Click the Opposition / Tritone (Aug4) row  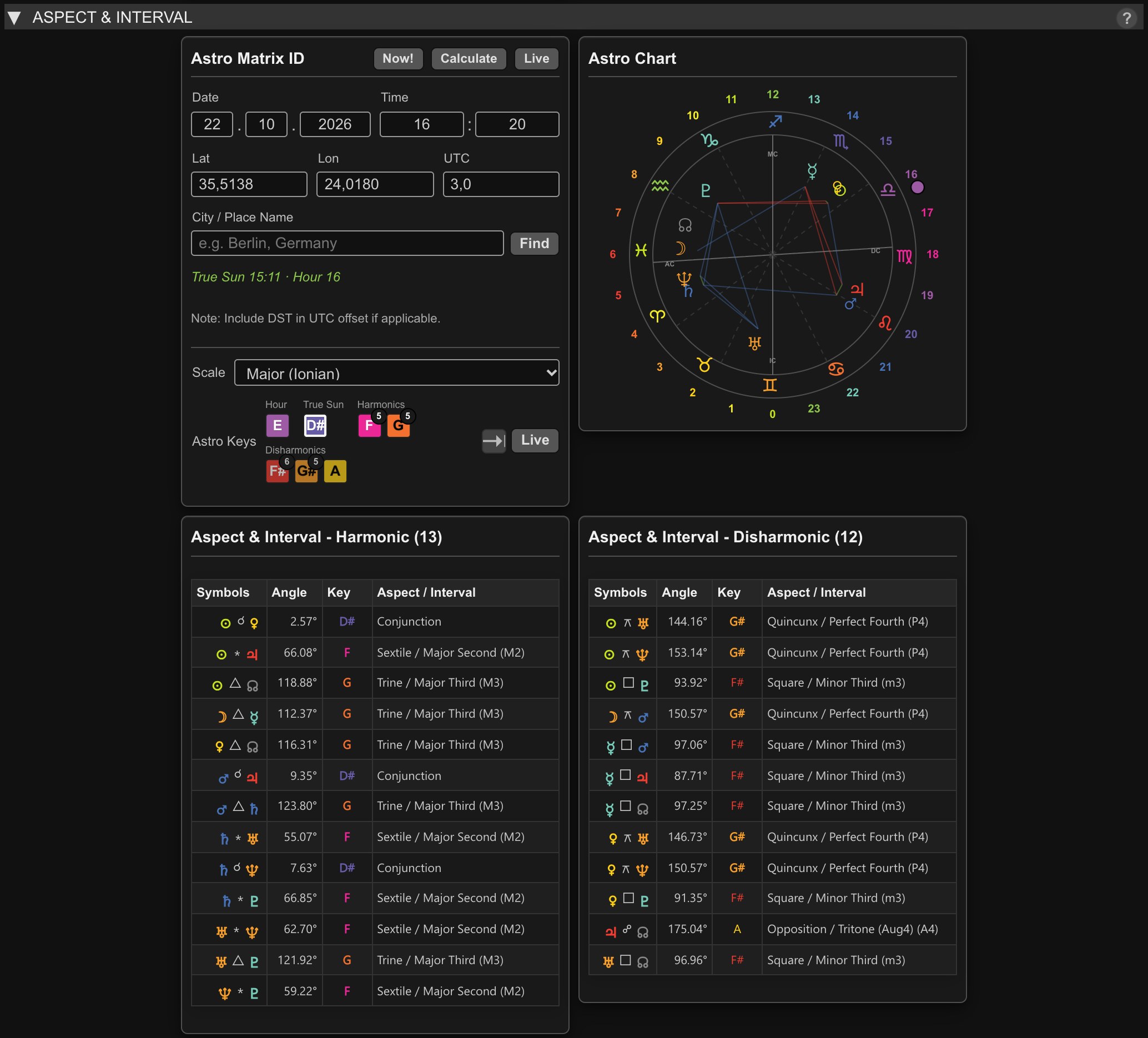[x=772, y=929]
